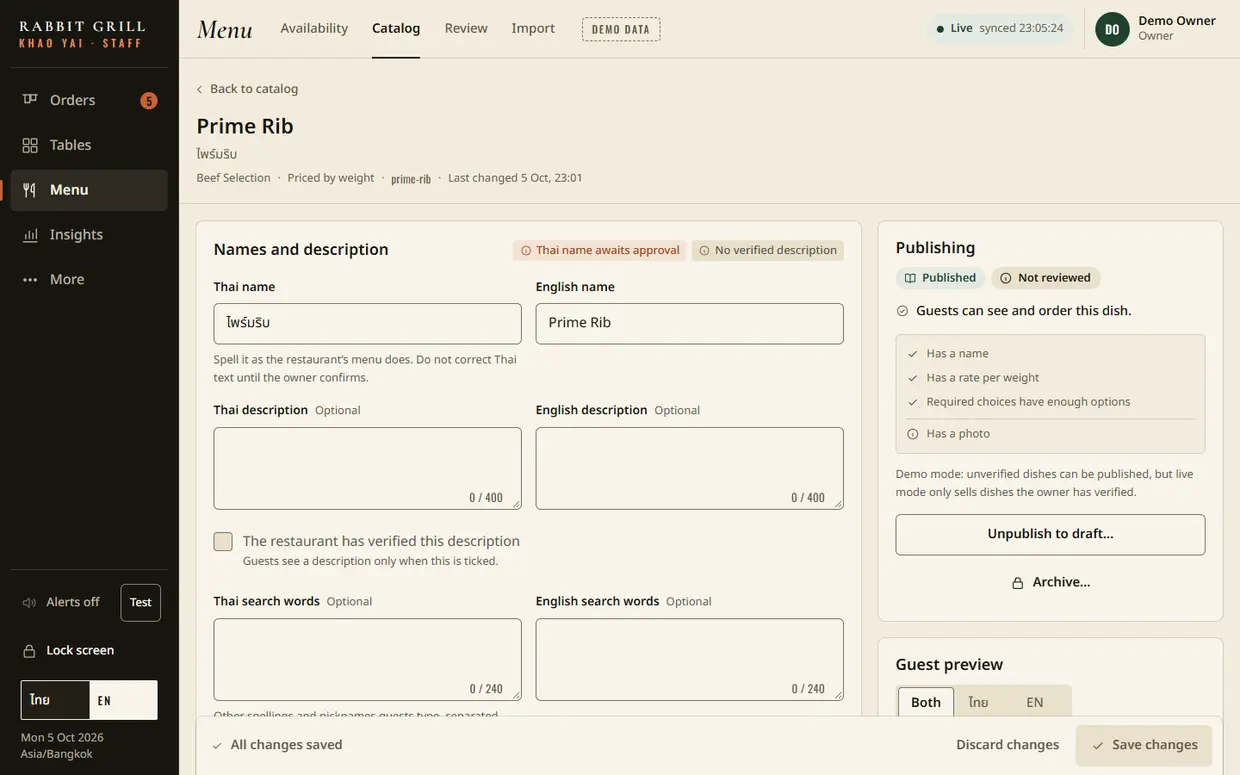Click the Guests can see circle-check icon
This screenshot has height=775, width=1240.
tap(902, 311)
